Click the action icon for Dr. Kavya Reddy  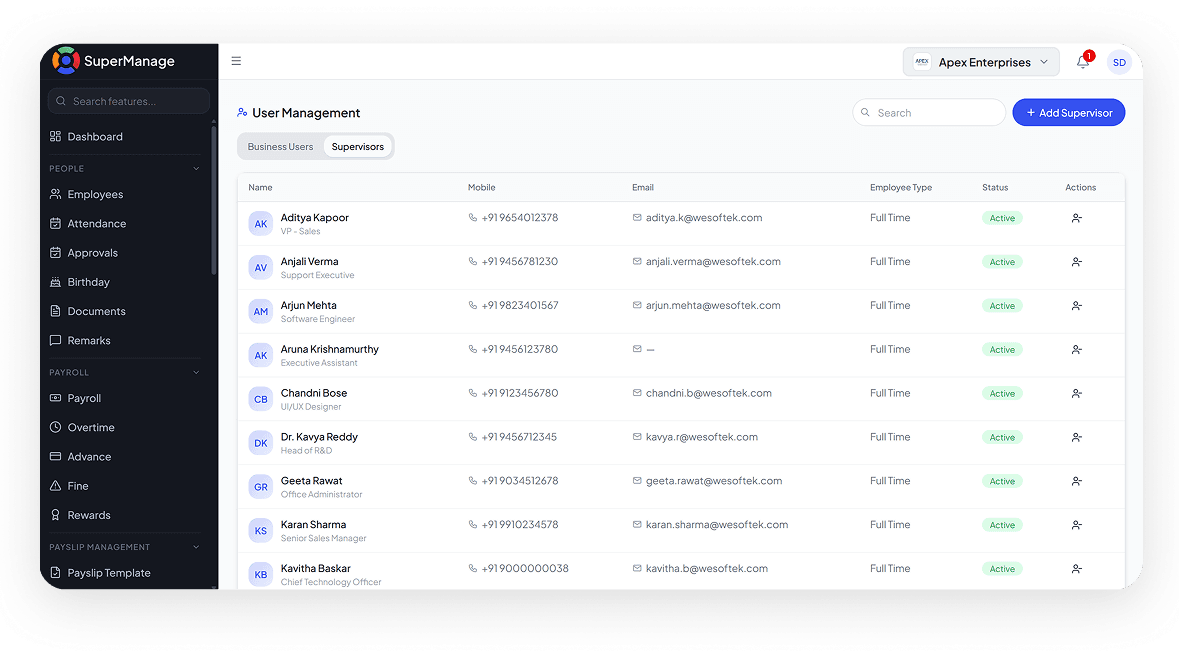(x=1077, y=437)
